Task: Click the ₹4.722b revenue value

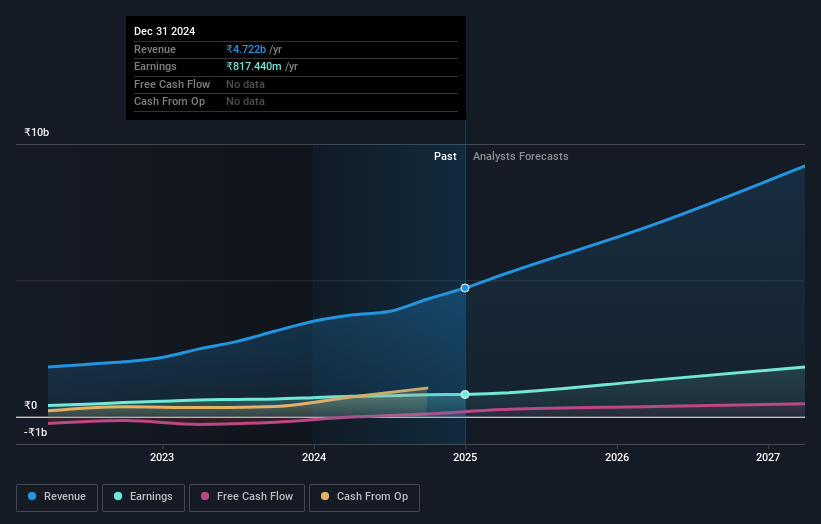Action: click(x=246, y=49)
